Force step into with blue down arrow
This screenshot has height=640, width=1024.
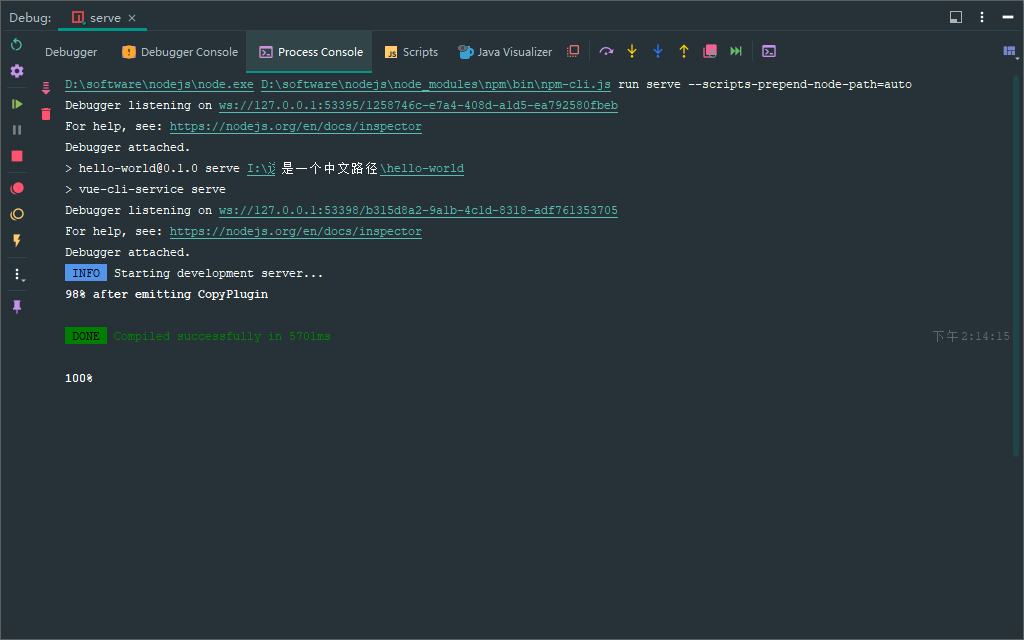tap(658, 52)
